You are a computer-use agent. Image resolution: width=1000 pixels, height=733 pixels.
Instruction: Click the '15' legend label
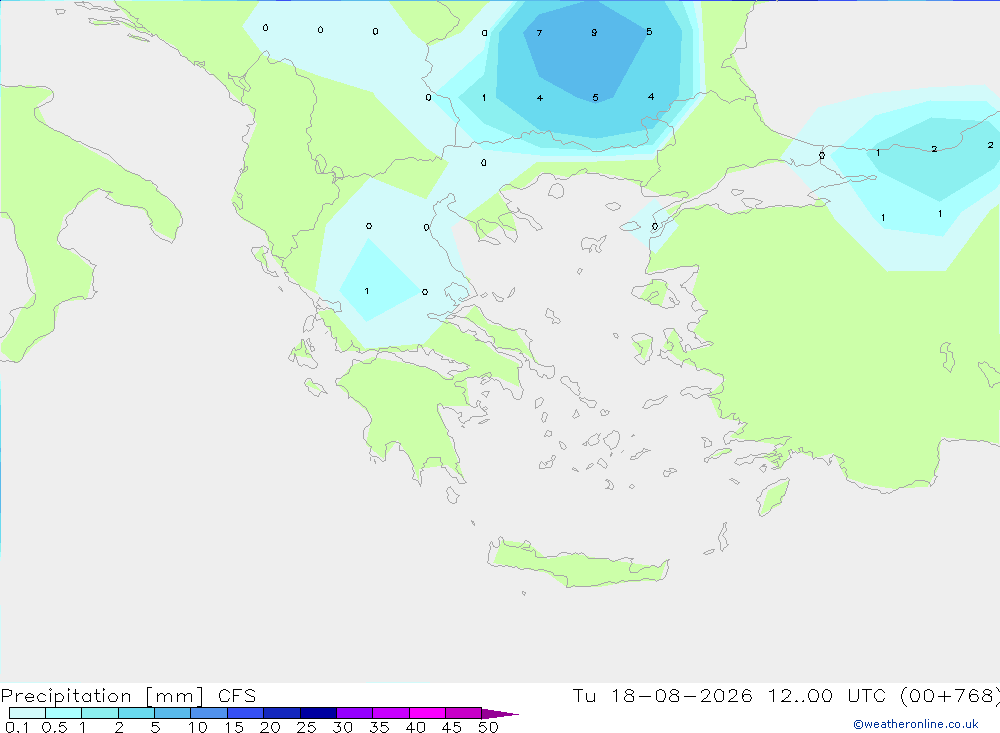234,727
